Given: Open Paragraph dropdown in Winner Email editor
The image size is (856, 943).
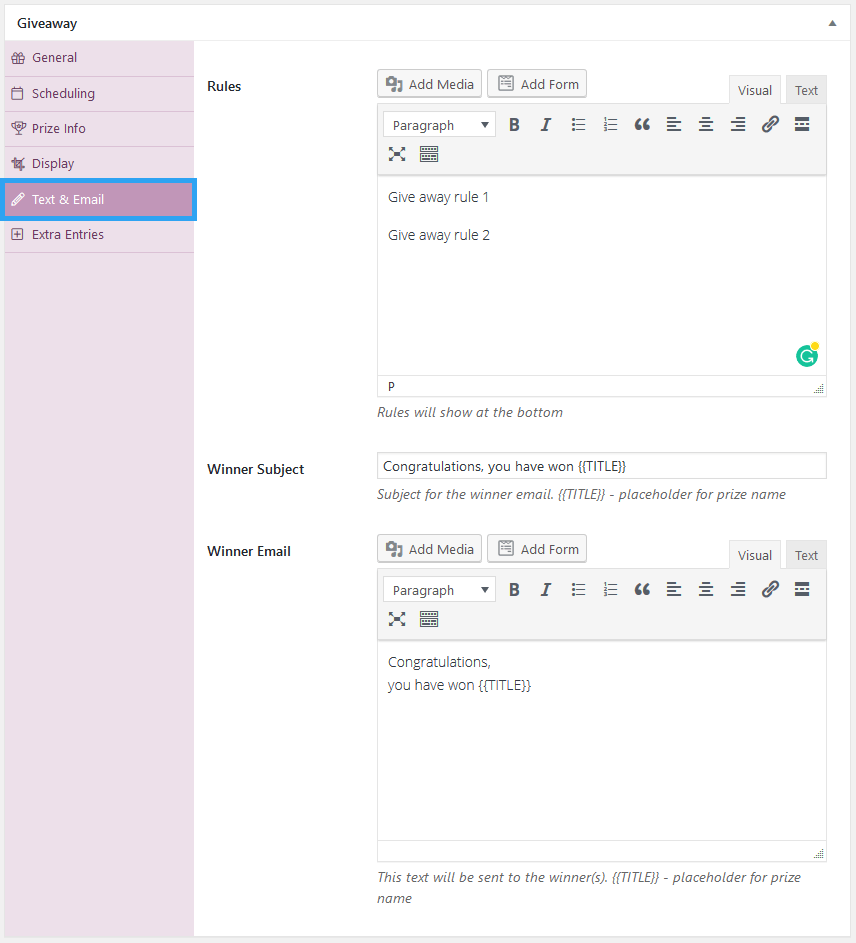Looking at the screenshot, I should (439, 590).
